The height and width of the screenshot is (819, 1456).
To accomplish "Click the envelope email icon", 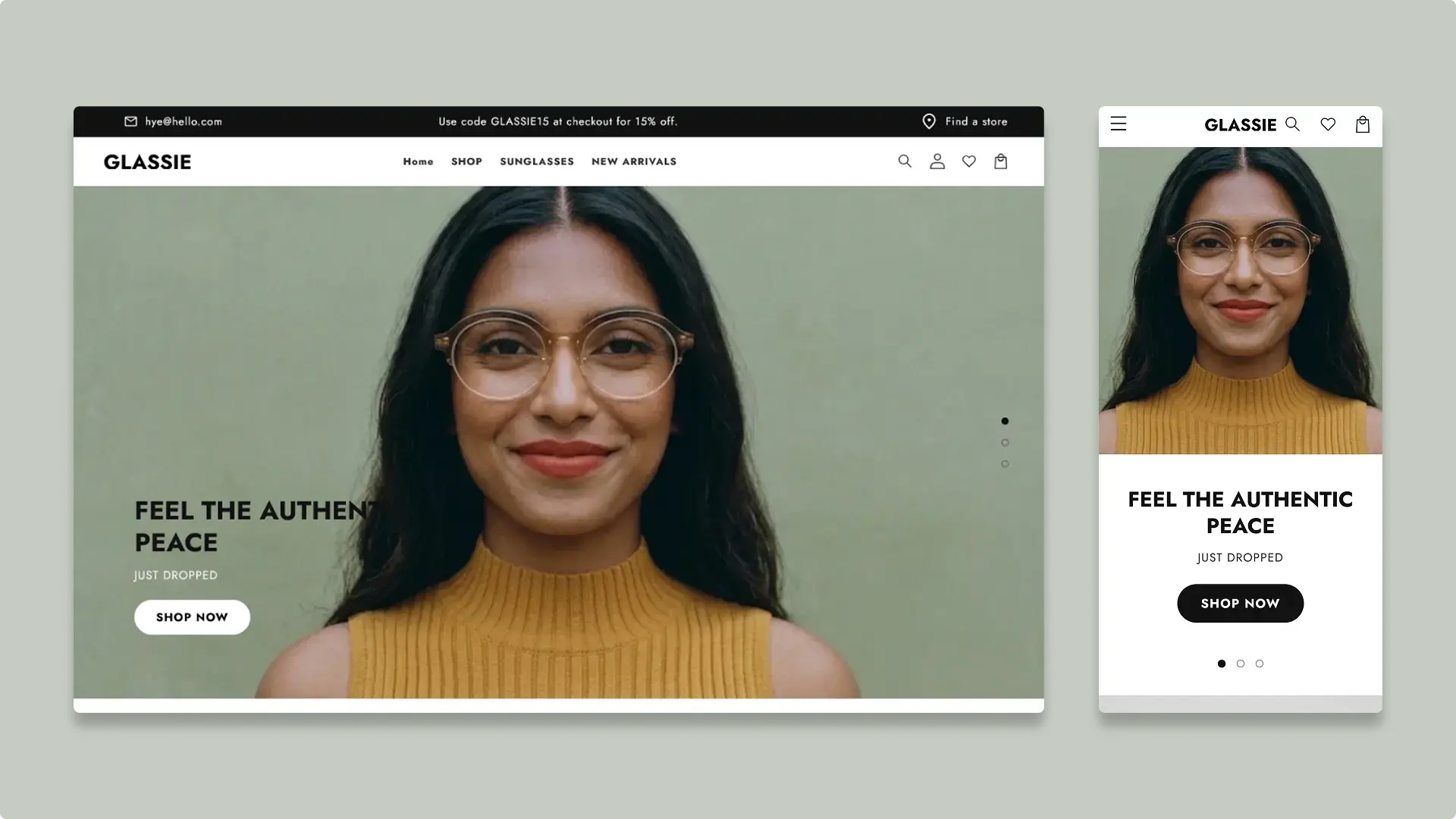I will click(x=130, y=121).
